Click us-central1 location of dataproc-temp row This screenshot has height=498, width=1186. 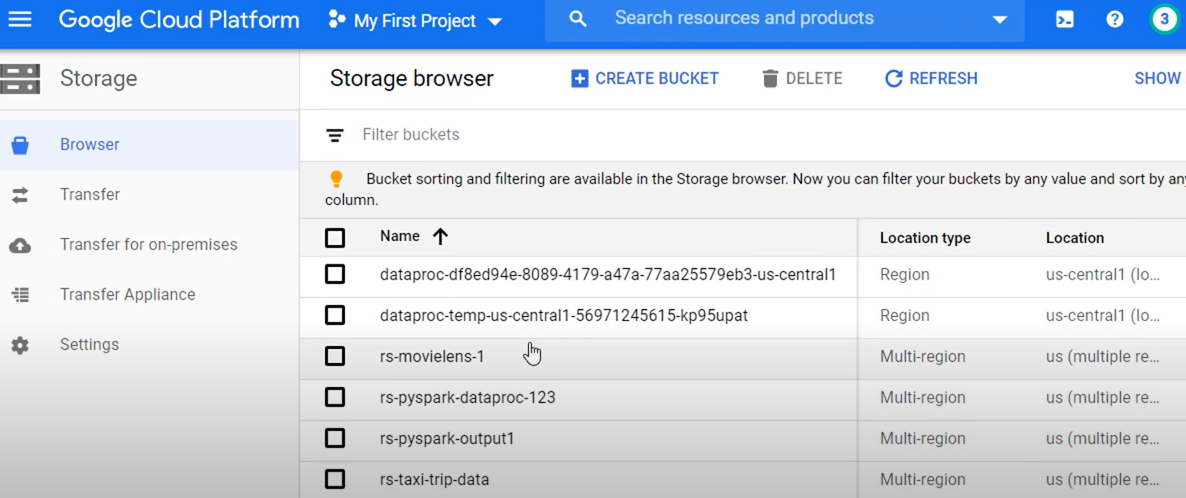pos(1103,316)
